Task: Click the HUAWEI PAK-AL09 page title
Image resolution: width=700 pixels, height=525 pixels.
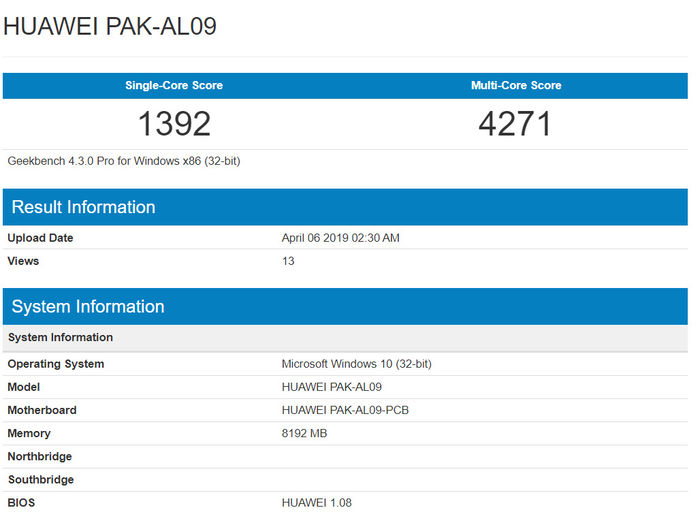Action: pos(110,26)
